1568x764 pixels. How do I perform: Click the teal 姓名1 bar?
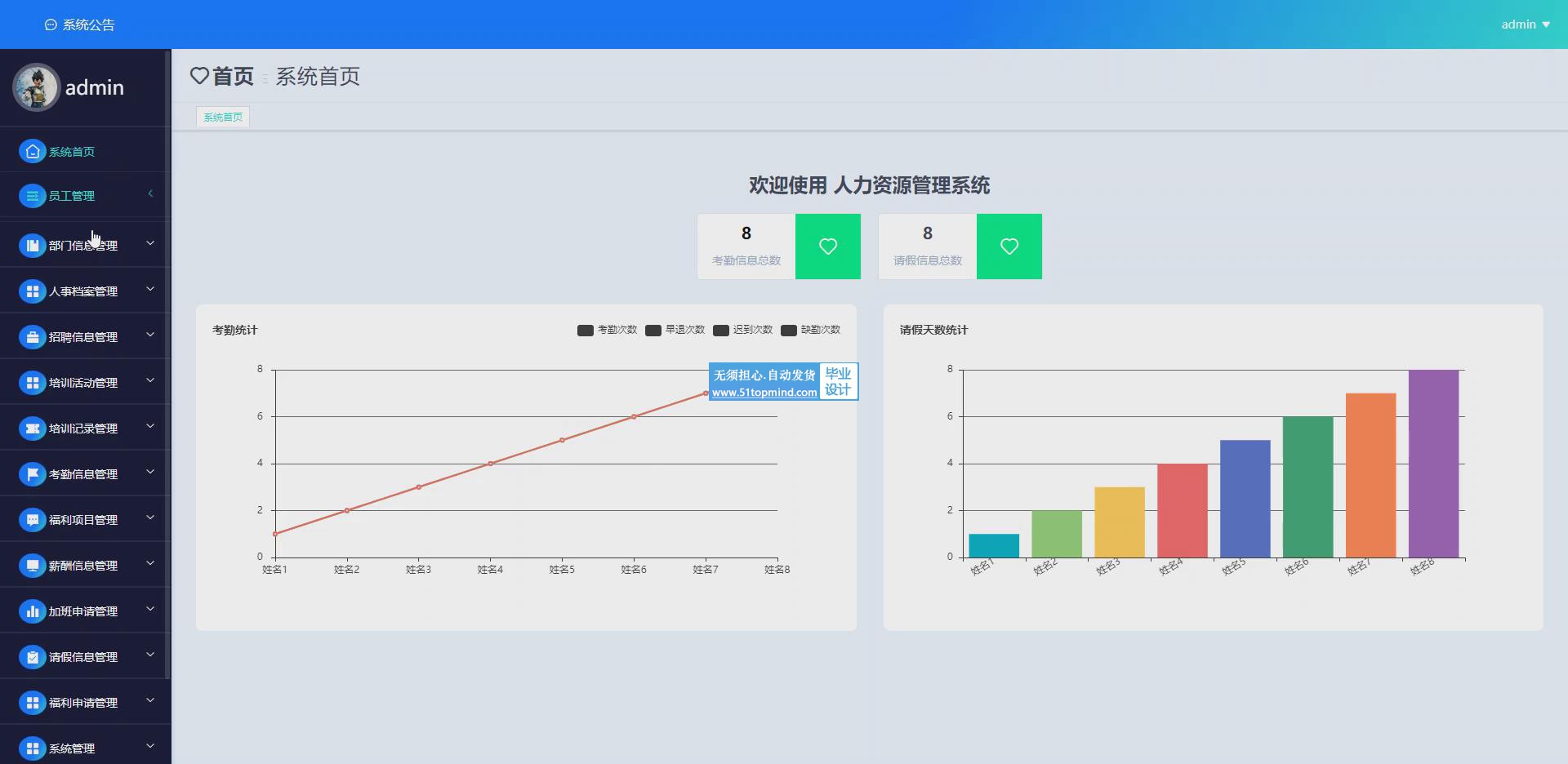click(x=994, y=545)
